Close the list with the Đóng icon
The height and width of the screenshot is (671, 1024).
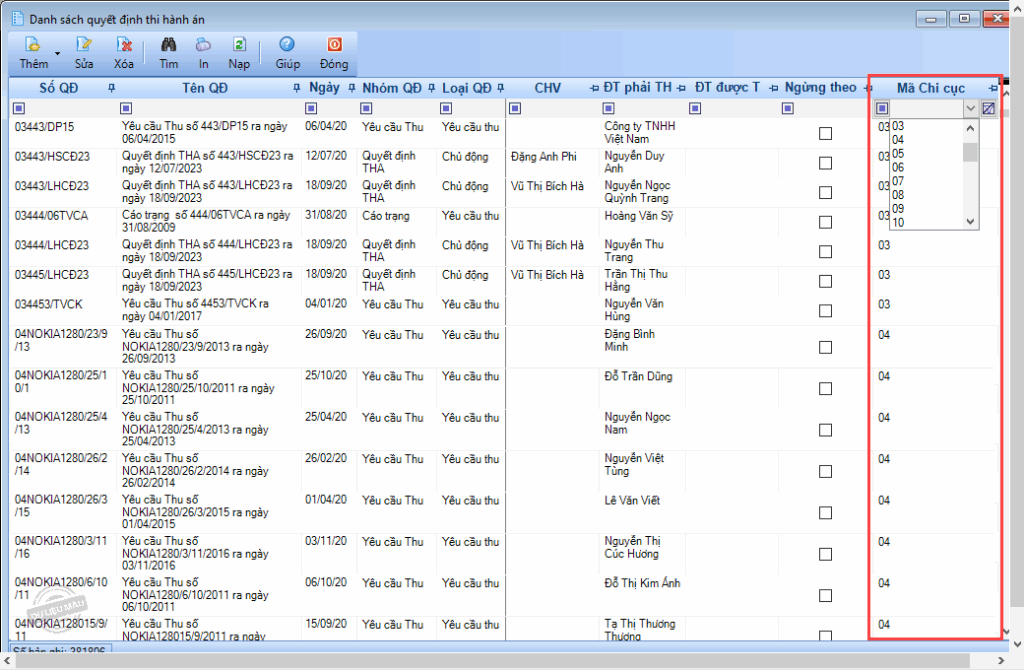(334, 45)
